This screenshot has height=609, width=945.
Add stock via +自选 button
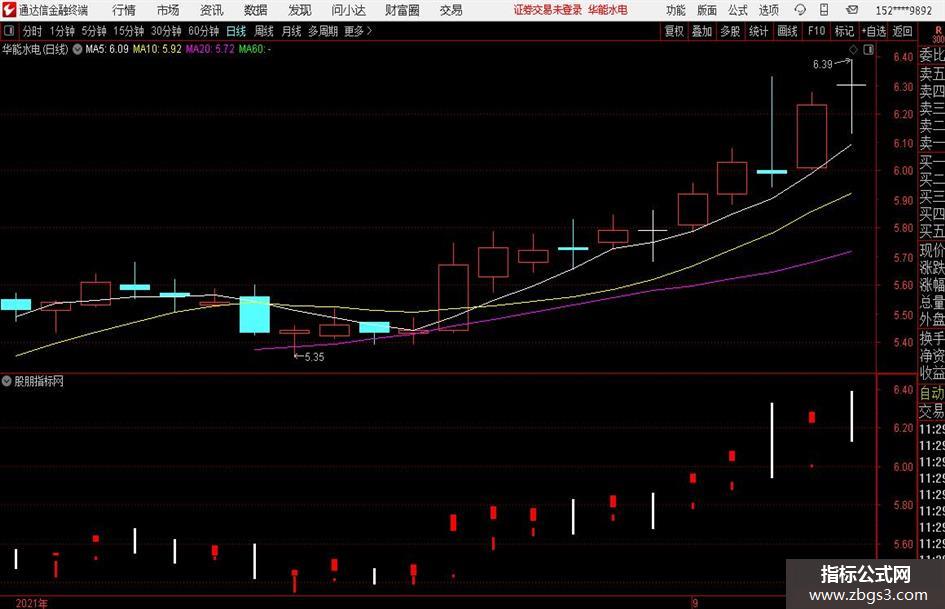pos(874,31)
